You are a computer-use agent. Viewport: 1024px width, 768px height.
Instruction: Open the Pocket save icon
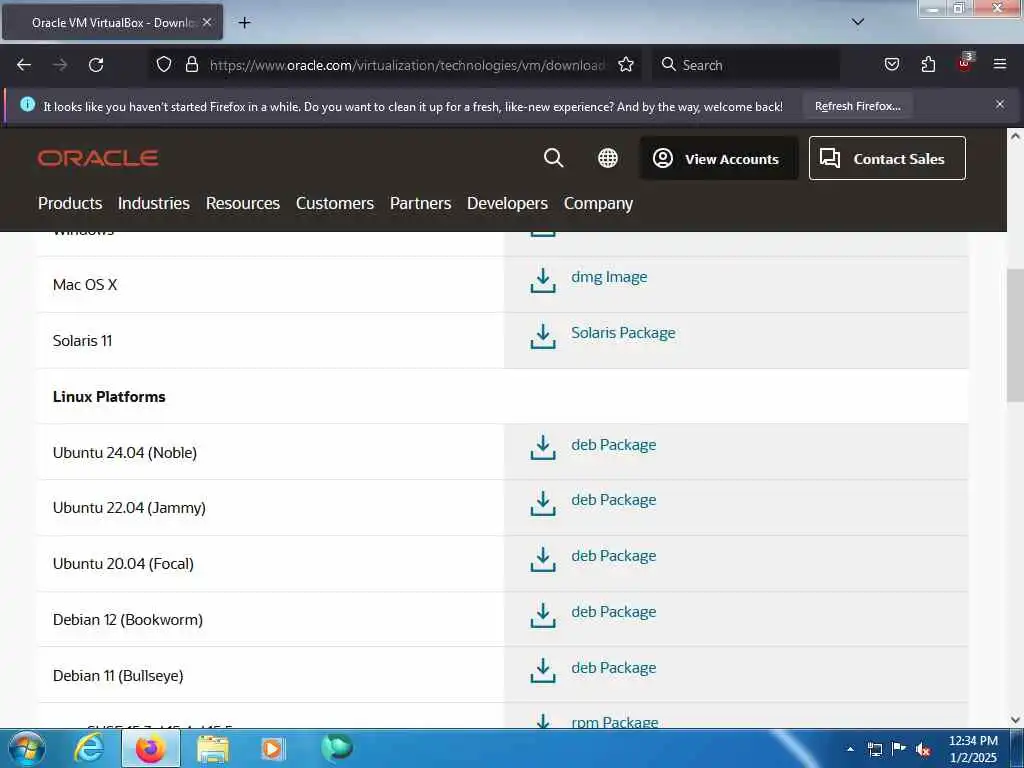click(x=891, y=65)
